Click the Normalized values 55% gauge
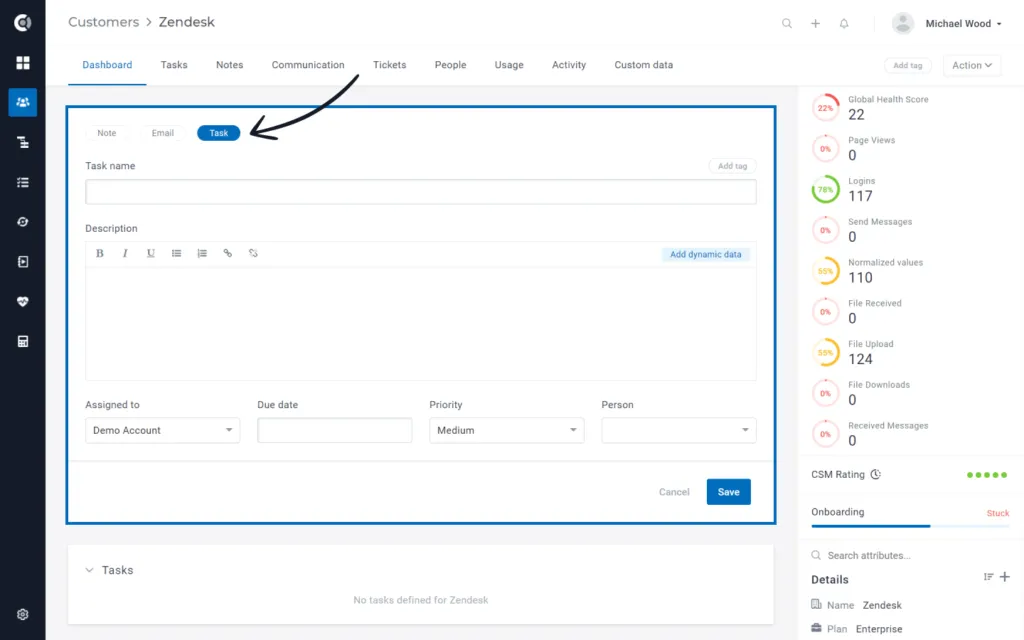This screenshot has height=640, width=1024. pos(825,271)
